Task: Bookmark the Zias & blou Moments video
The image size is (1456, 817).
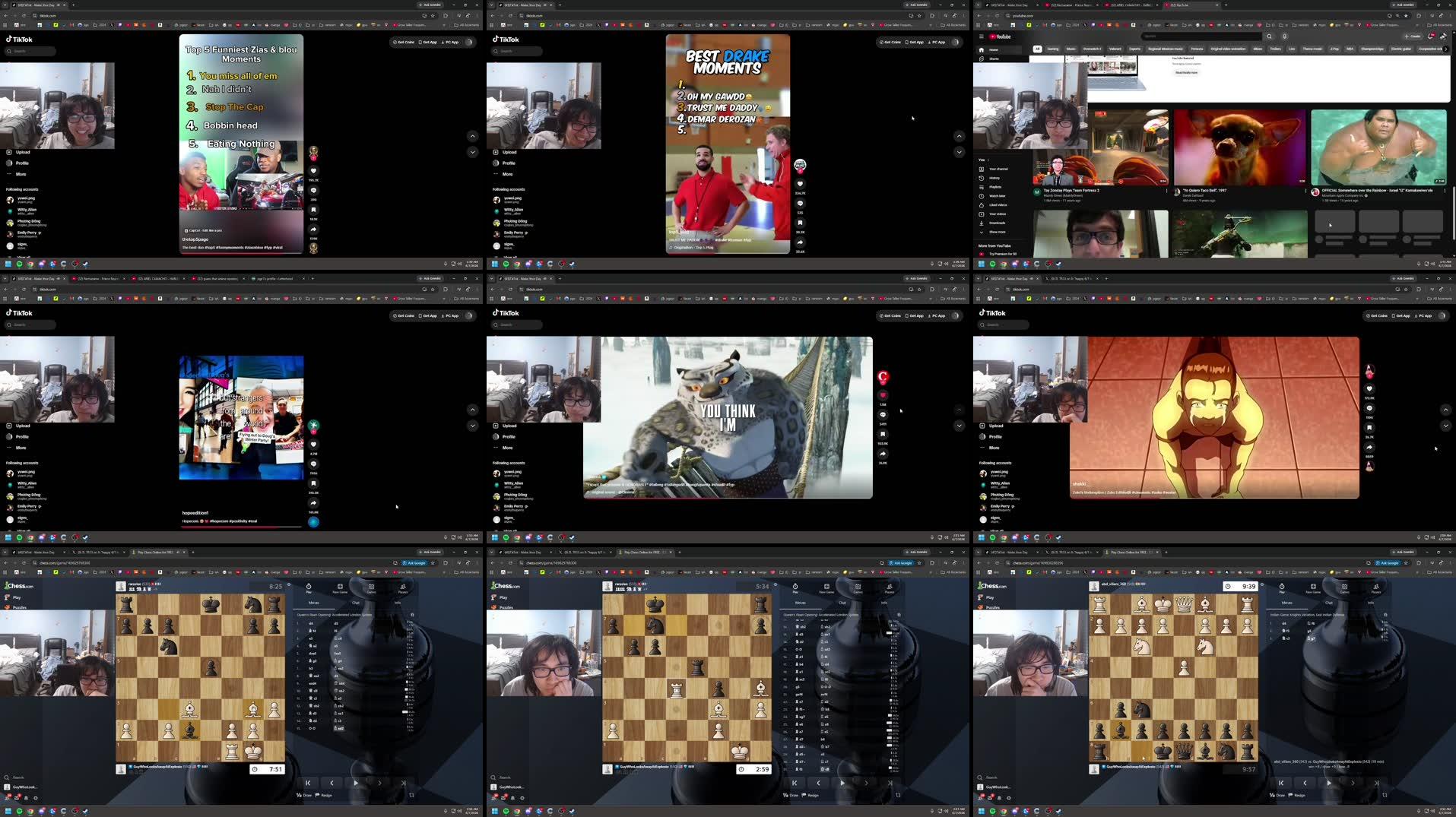Action: 313,210
